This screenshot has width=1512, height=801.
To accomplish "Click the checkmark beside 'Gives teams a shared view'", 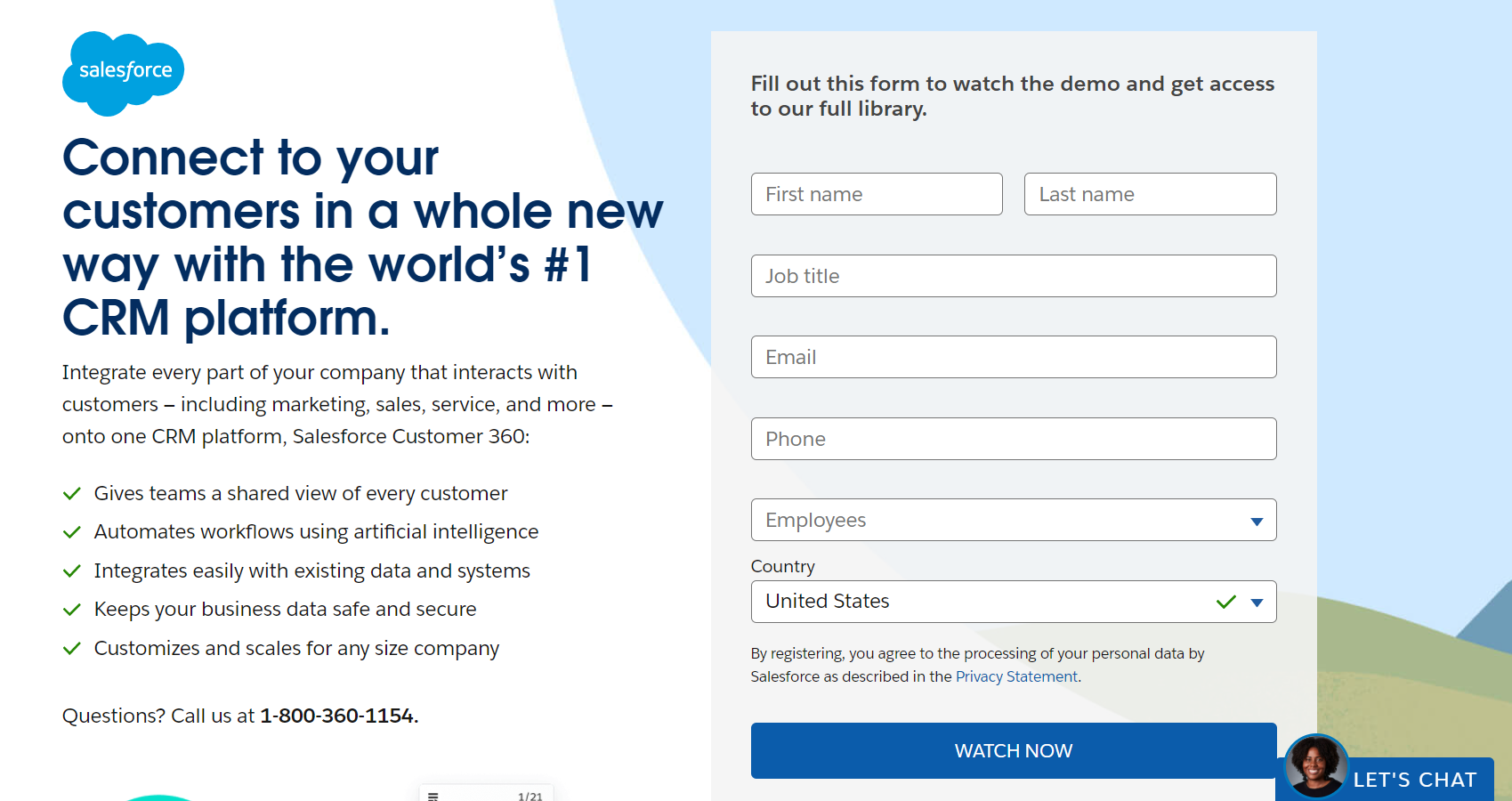I will 72,494.
